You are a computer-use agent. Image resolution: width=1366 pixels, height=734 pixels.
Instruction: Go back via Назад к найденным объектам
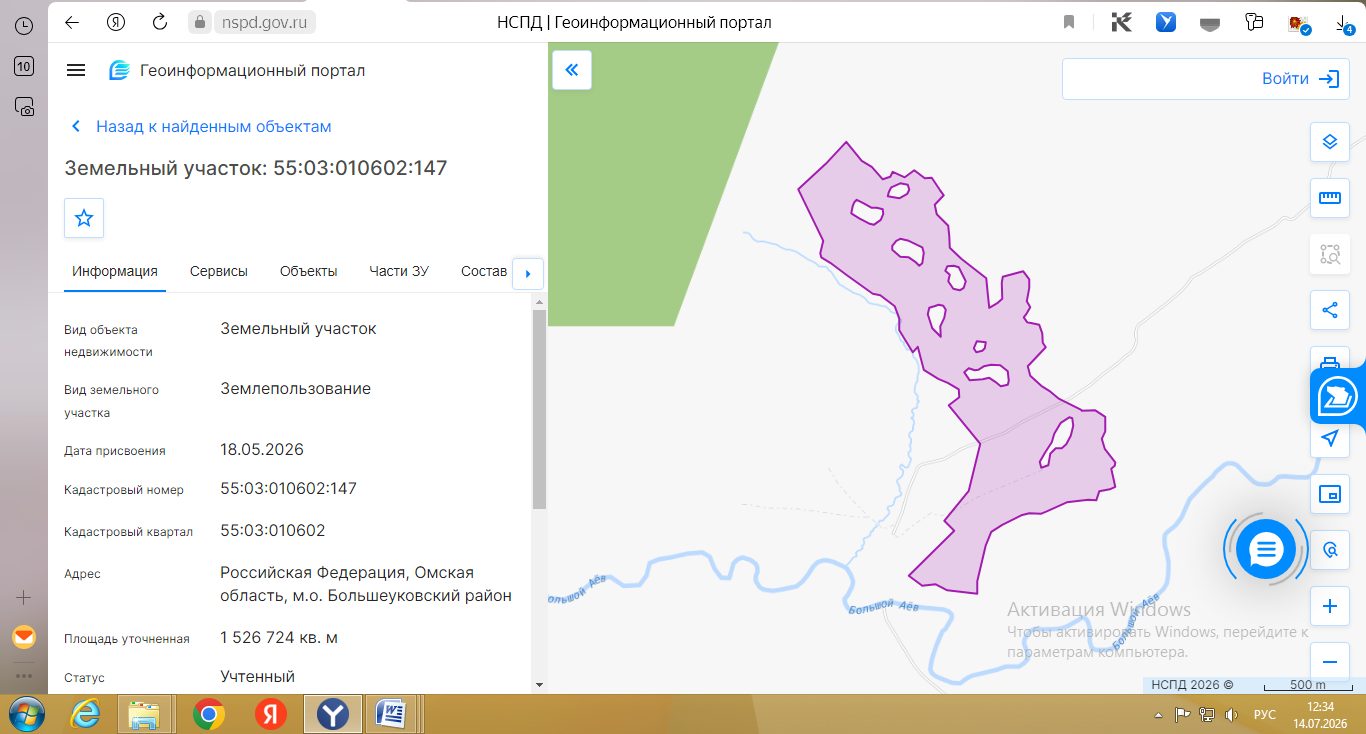[213, 127]
